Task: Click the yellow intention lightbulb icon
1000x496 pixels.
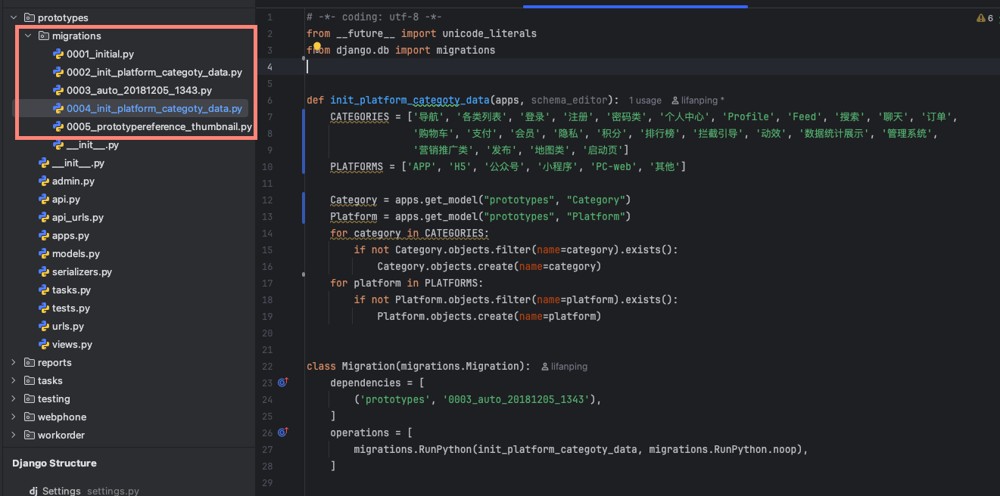Action: [316, 46]
